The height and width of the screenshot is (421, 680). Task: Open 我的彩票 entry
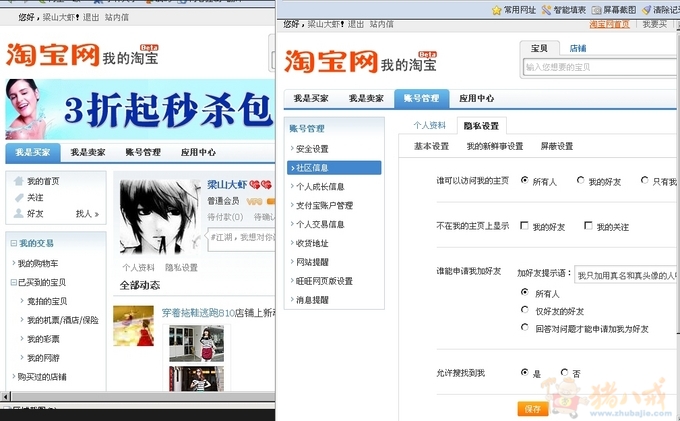tap(43, 339)
